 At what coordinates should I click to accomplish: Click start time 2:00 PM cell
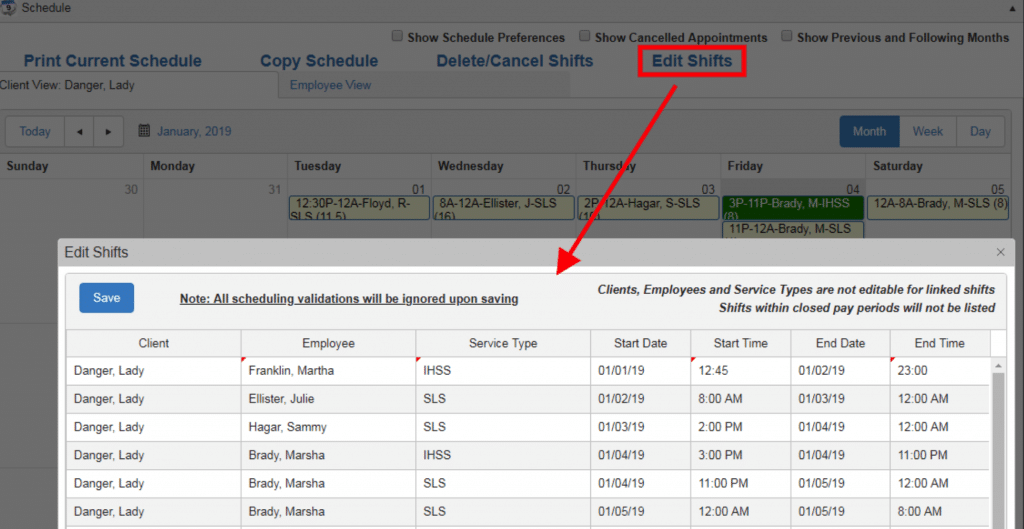point(741,427)
